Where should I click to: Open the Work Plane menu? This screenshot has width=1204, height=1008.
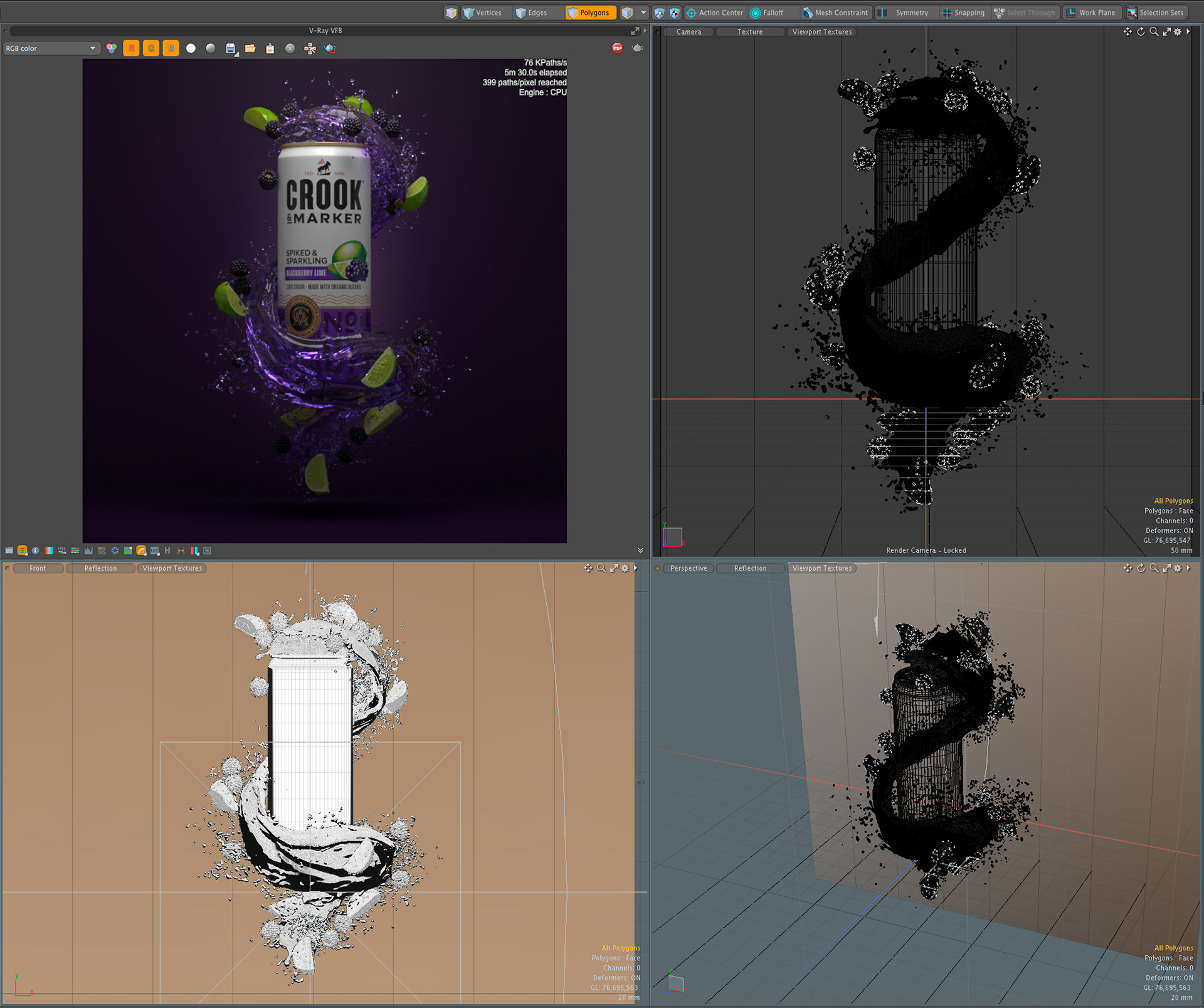tap(1092, 13)
